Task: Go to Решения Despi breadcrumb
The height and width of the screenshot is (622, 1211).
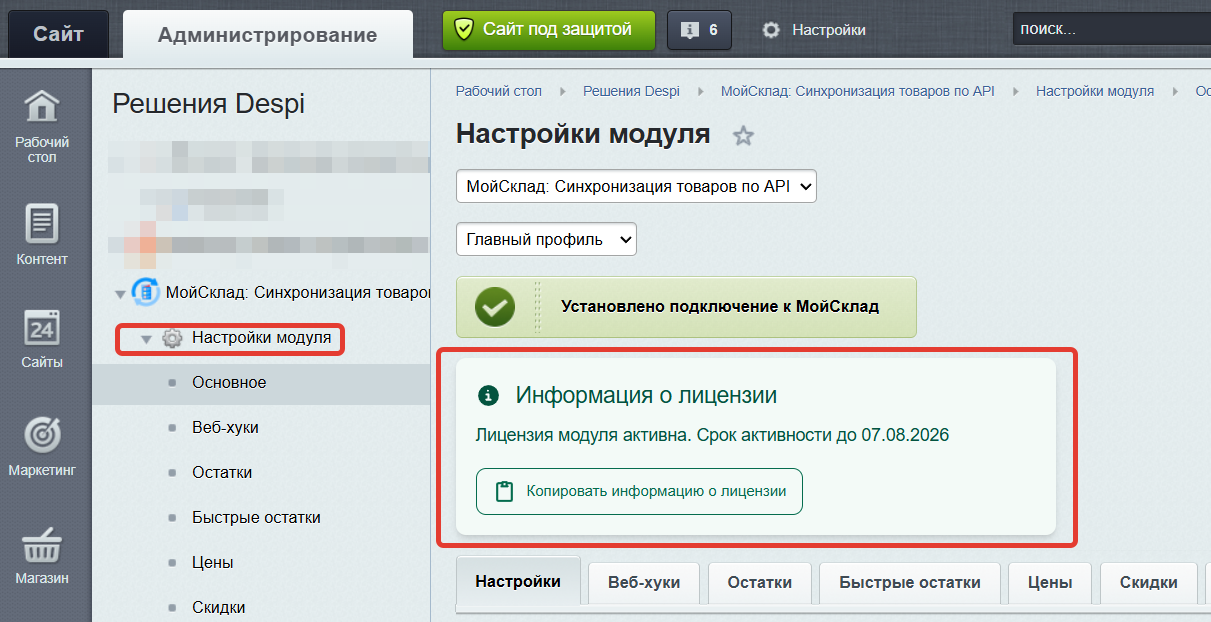Action: [x=631, y=91]
